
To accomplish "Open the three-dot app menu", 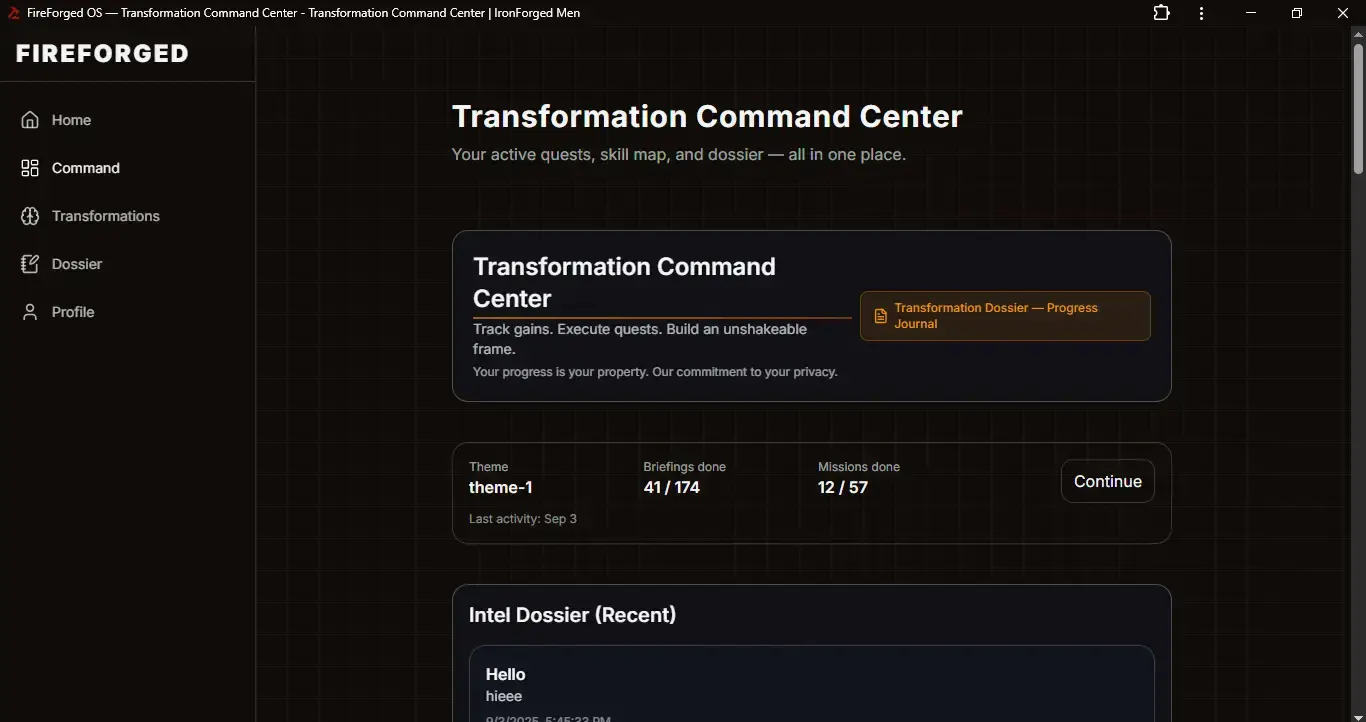I will [1201, 13].
